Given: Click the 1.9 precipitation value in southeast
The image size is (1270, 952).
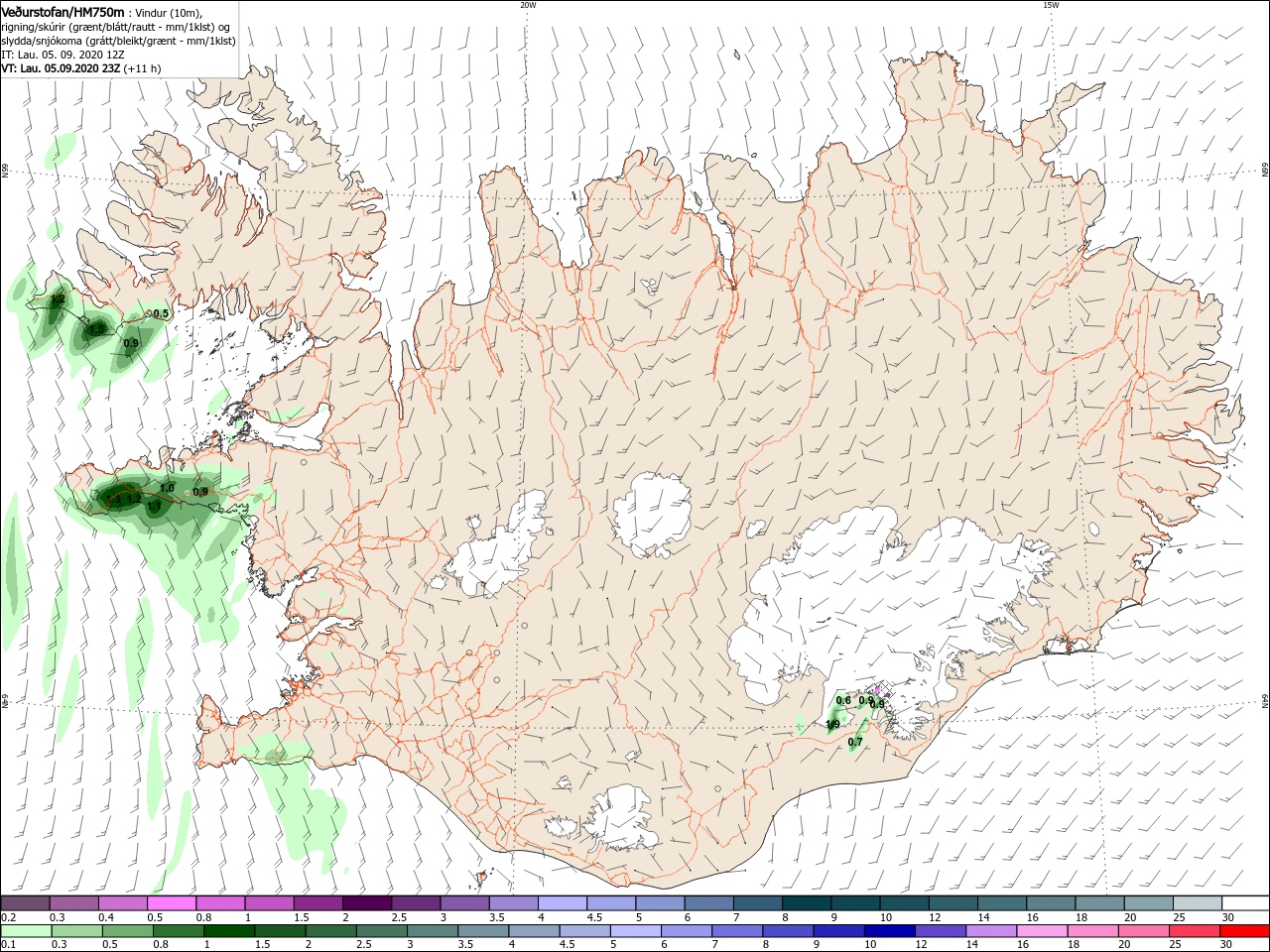Looking at the screenshot, I should [832, 724].
